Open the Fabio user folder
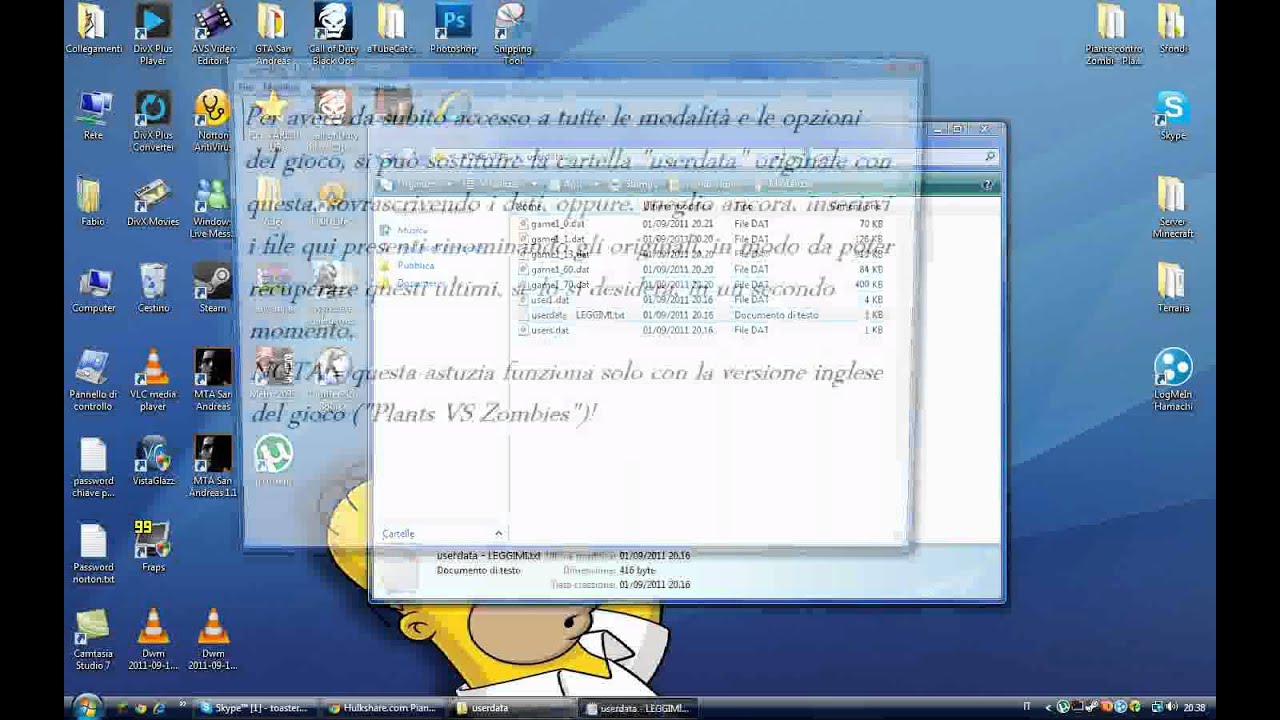 (93, 203)
